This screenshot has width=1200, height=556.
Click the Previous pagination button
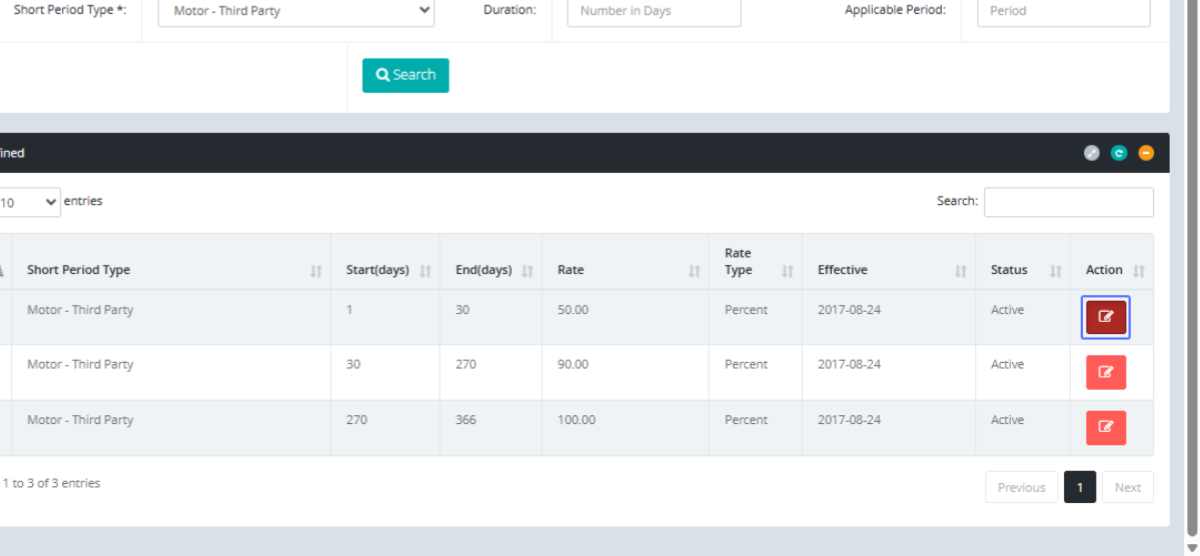pyautogui.click(x=1021, y=487)
